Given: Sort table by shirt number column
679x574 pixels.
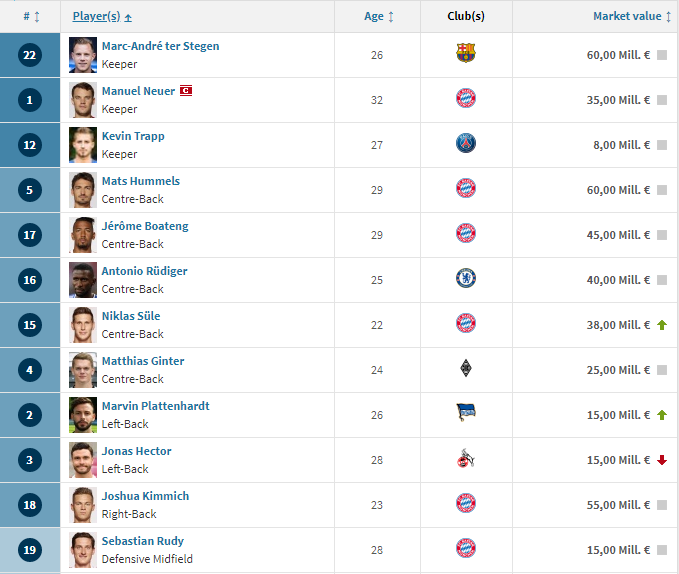Looking at the screenshot, I should (31, 16).
